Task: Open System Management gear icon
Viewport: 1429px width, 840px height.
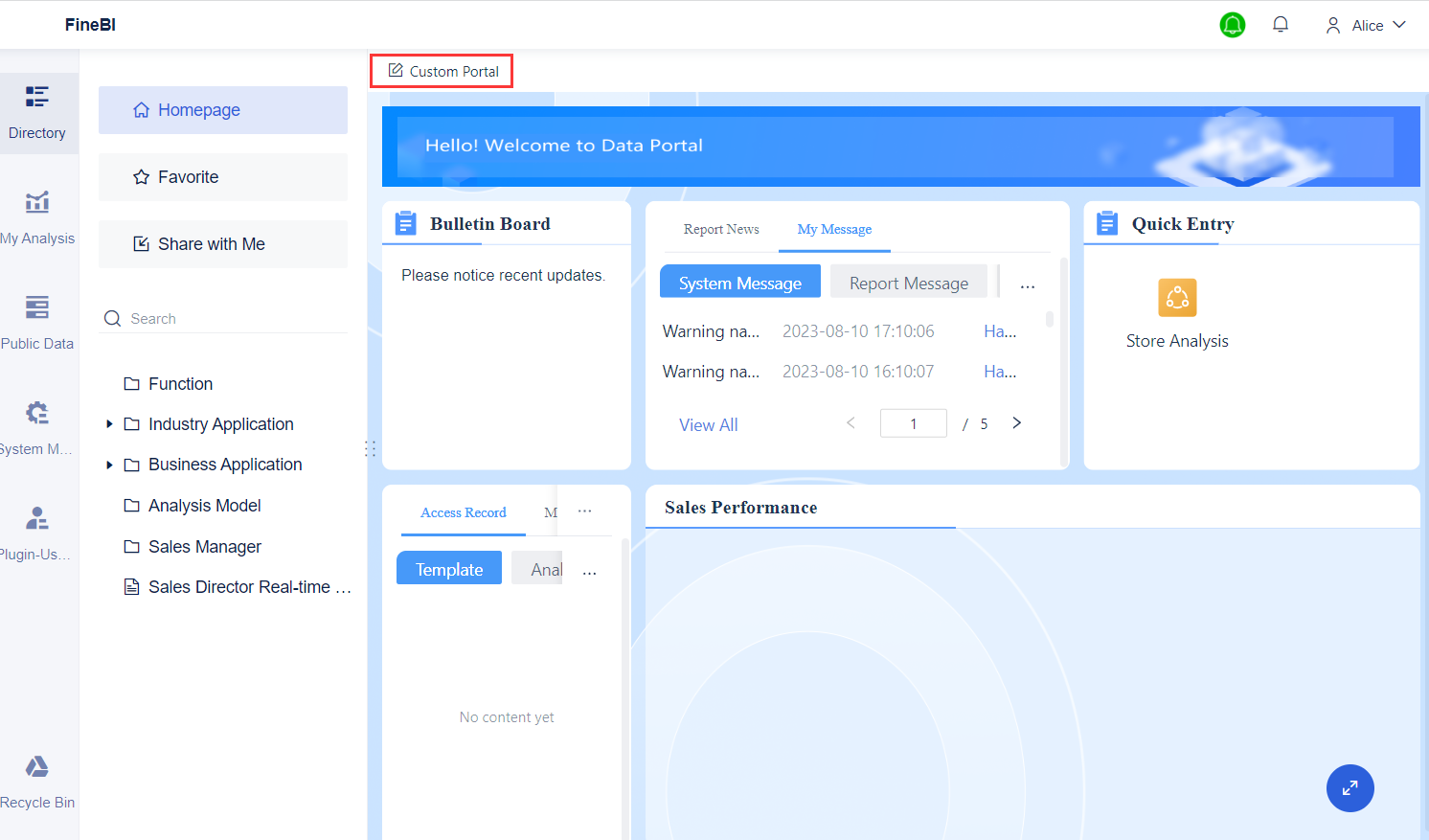Action: [37, 413]
